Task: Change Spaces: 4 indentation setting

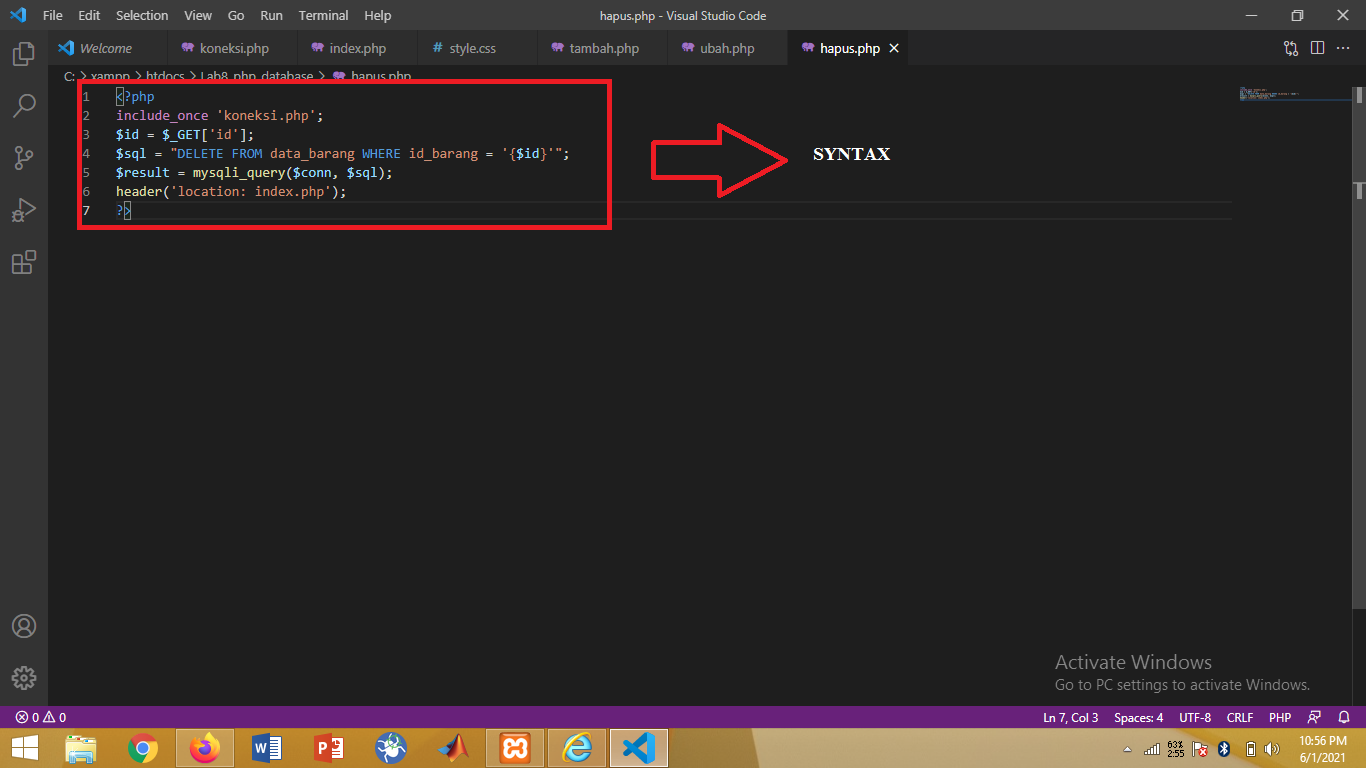Action: (1138, 717)
